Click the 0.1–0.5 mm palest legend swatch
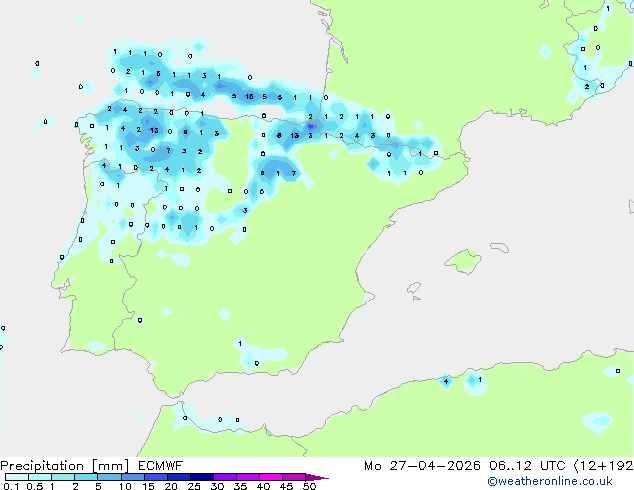 point(17,477)
